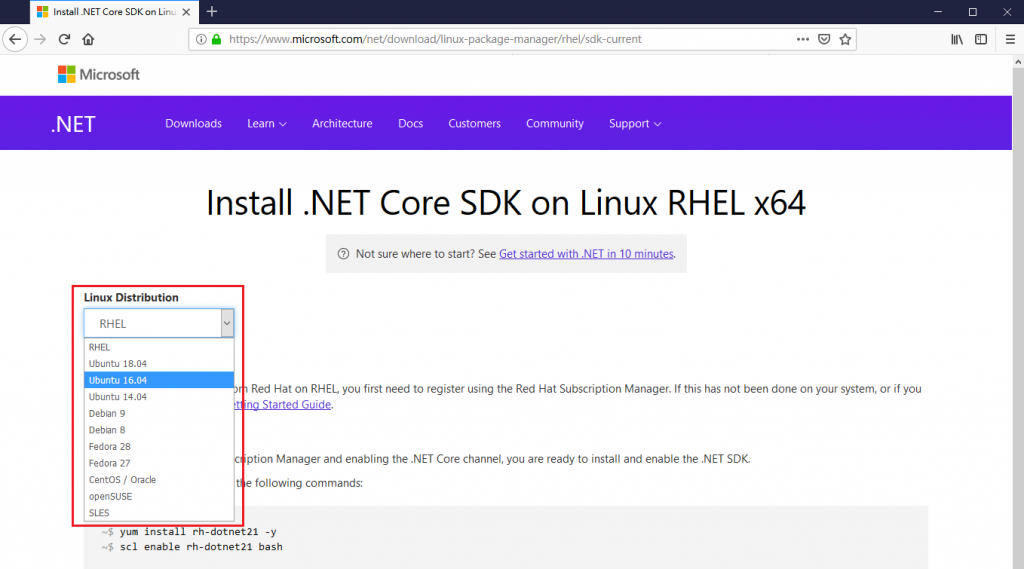Open the Library icon in toolbar
The width and height of the screenshot is (1024, 569).
[957, 39]
